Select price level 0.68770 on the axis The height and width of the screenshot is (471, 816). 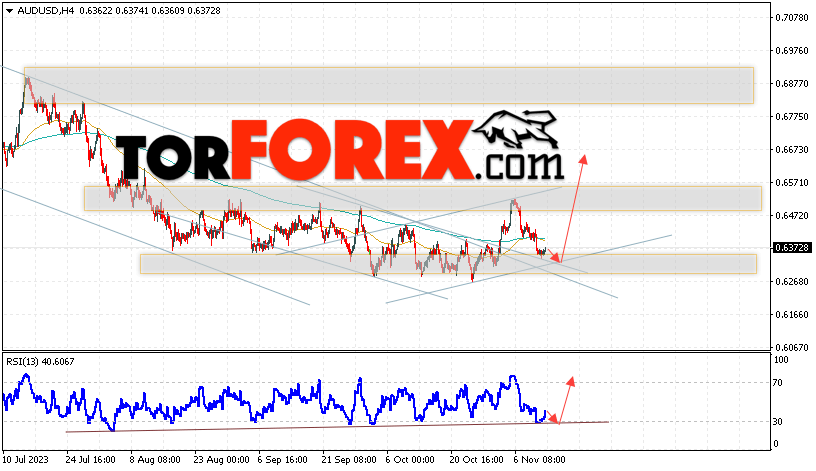tap(792, 84)
